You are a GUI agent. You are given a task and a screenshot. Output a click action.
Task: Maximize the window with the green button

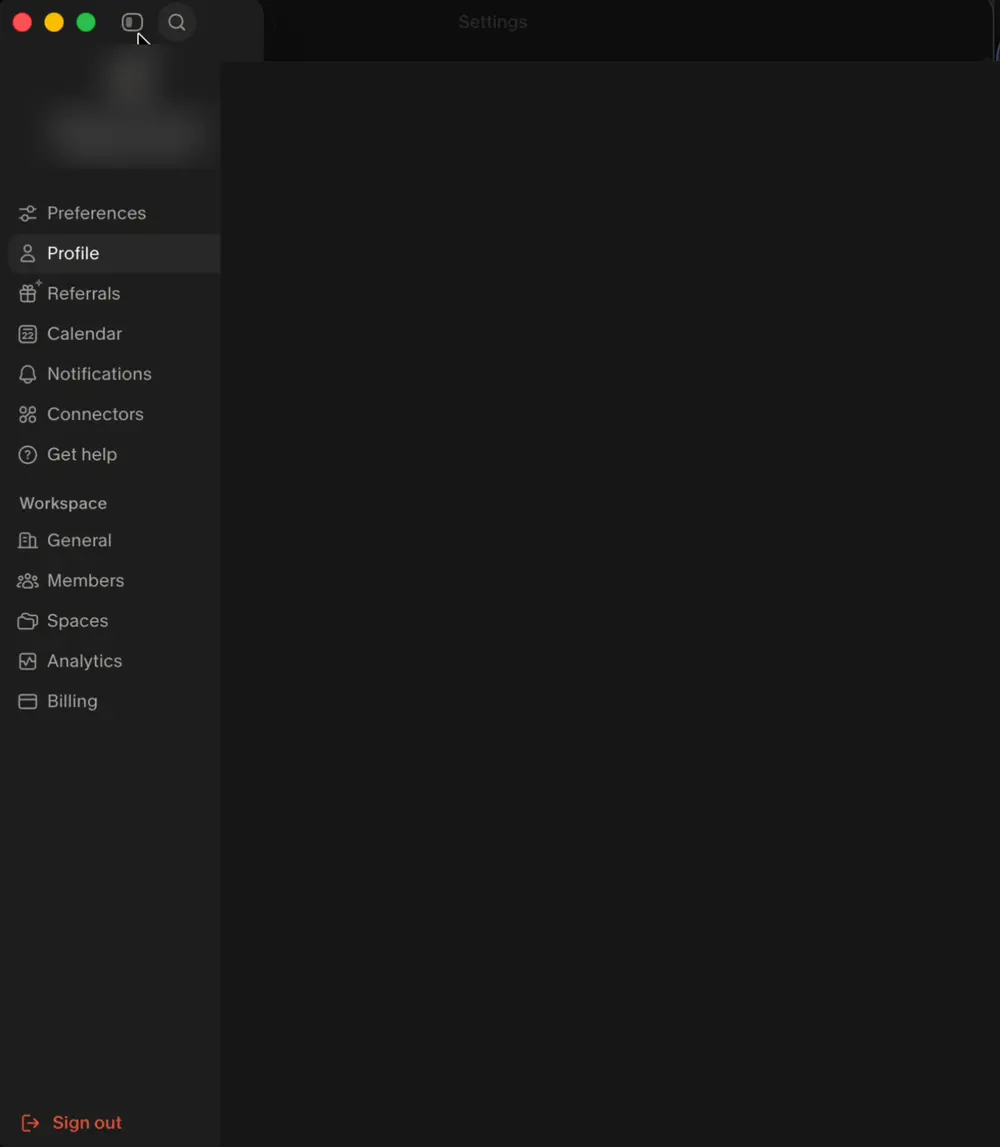tap(86, 23)
